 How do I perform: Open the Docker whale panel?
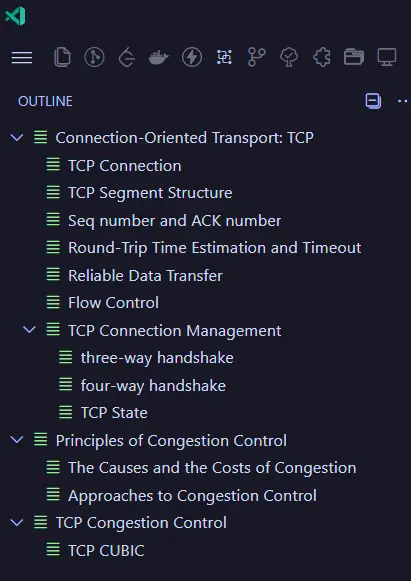point(159,58)
